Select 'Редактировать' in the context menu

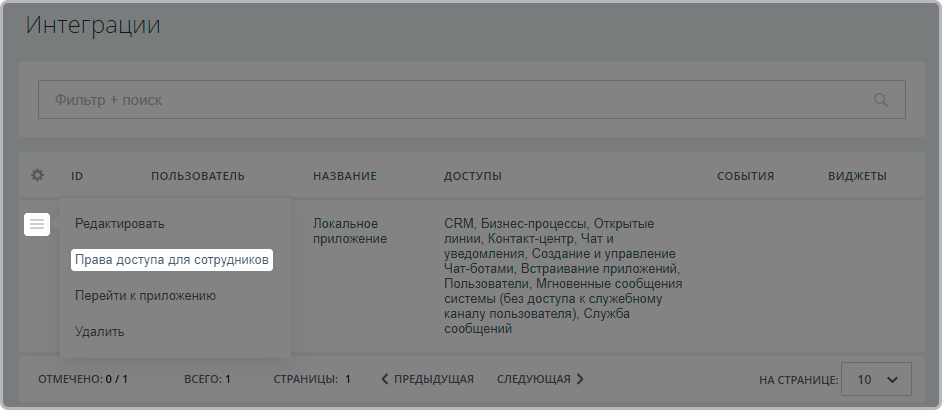pyautogui.click(x=119, y=224)
